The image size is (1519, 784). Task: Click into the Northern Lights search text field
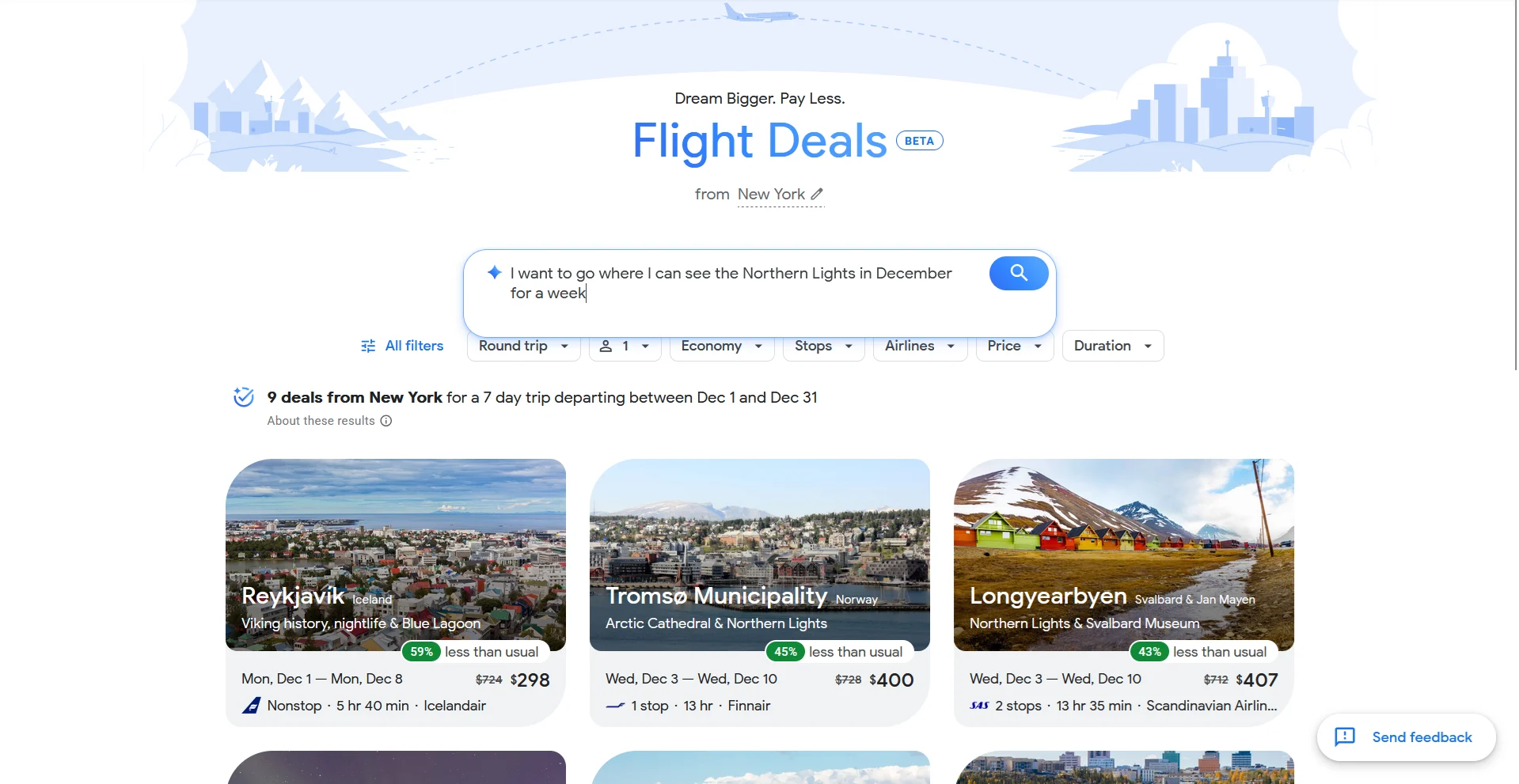[x=732, y=283]
